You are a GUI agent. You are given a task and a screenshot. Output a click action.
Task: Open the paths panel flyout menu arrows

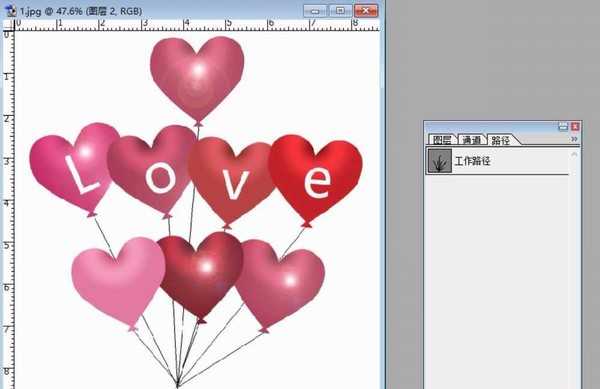coord(574,139)
